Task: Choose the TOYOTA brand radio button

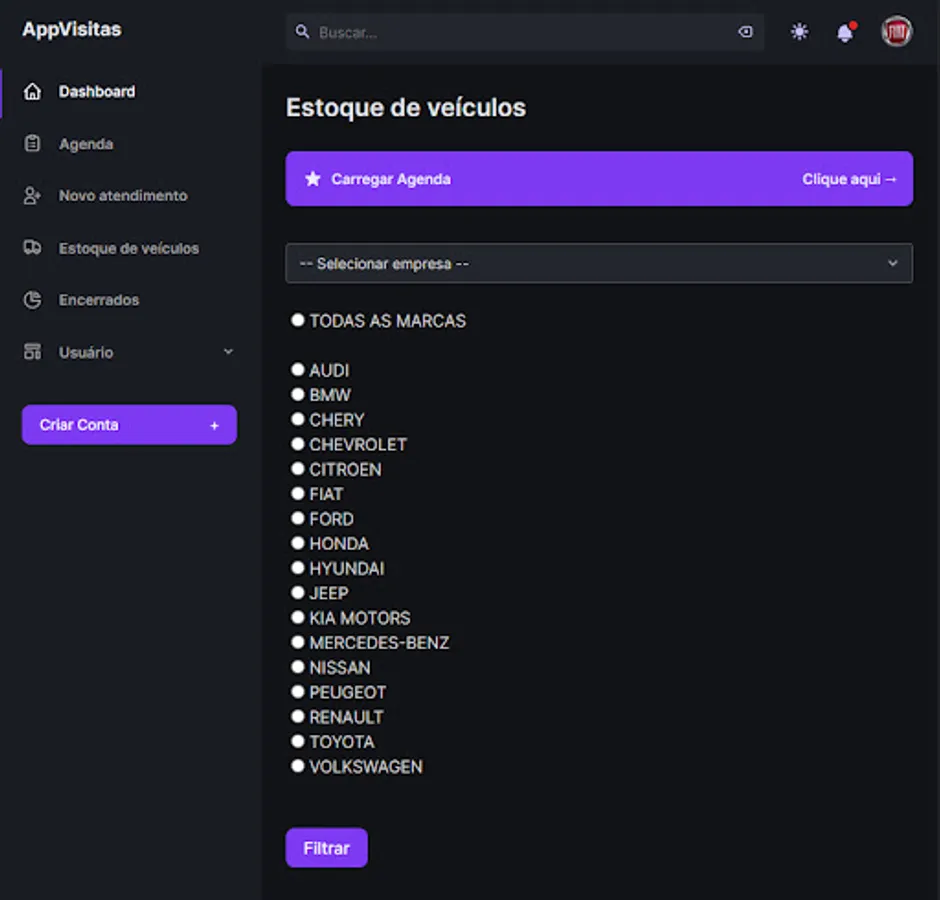Action: [297, 741]
